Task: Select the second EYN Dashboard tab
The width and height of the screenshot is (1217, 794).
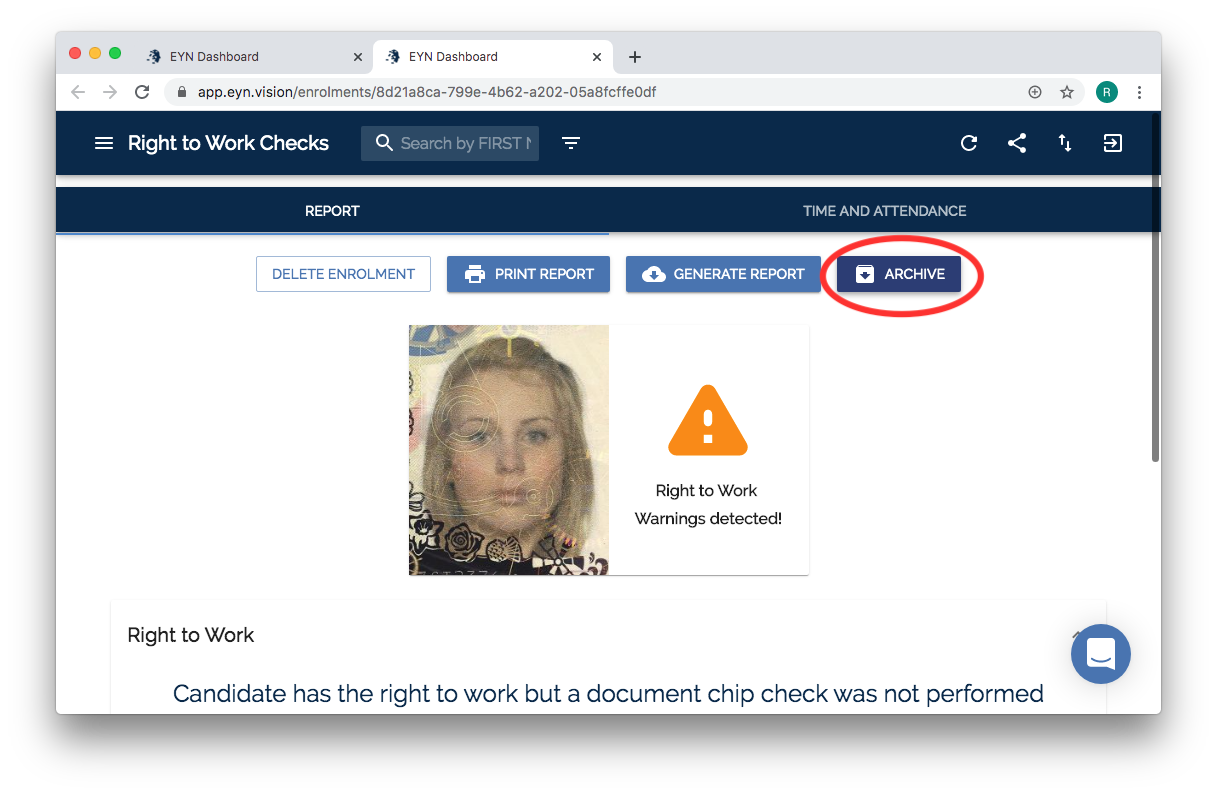Action: [493, 57]
